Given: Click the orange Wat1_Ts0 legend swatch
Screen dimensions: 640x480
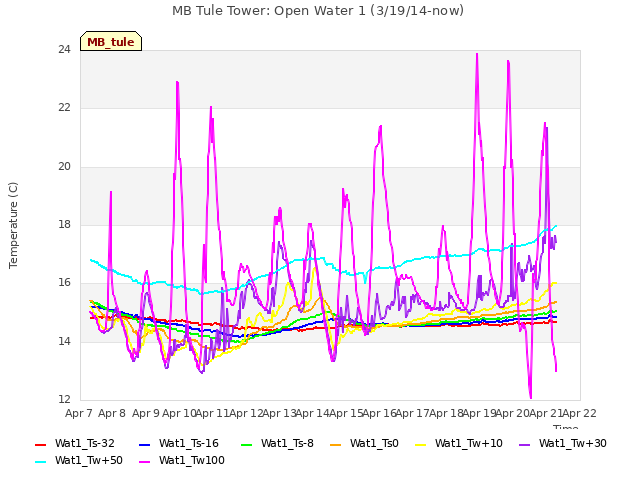Looking at the screenshot, I should coord(336,444).
